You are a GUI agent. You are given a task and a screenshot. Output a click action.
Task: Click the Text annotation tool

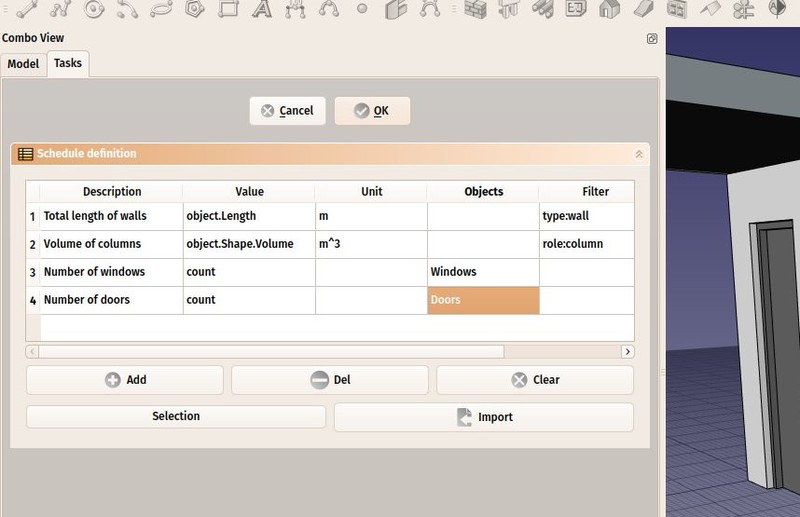pos(262,9)
